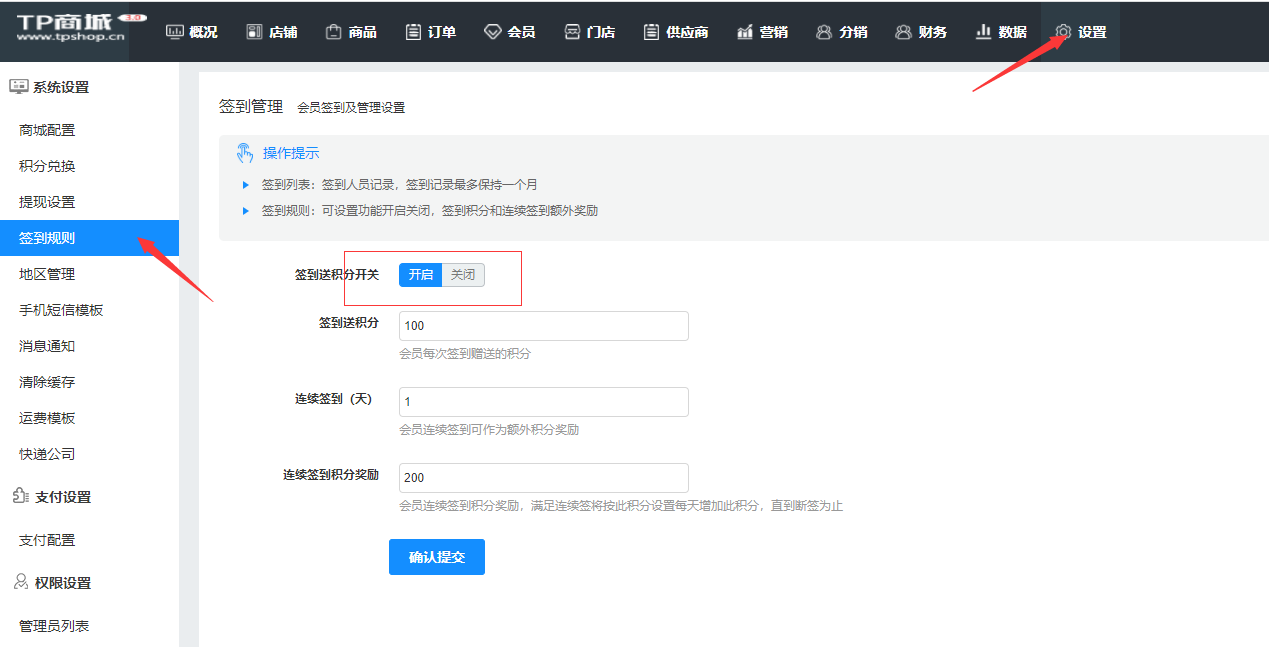
Task: Click the 签到送积分 input field
Action: [x=543, y=326]
